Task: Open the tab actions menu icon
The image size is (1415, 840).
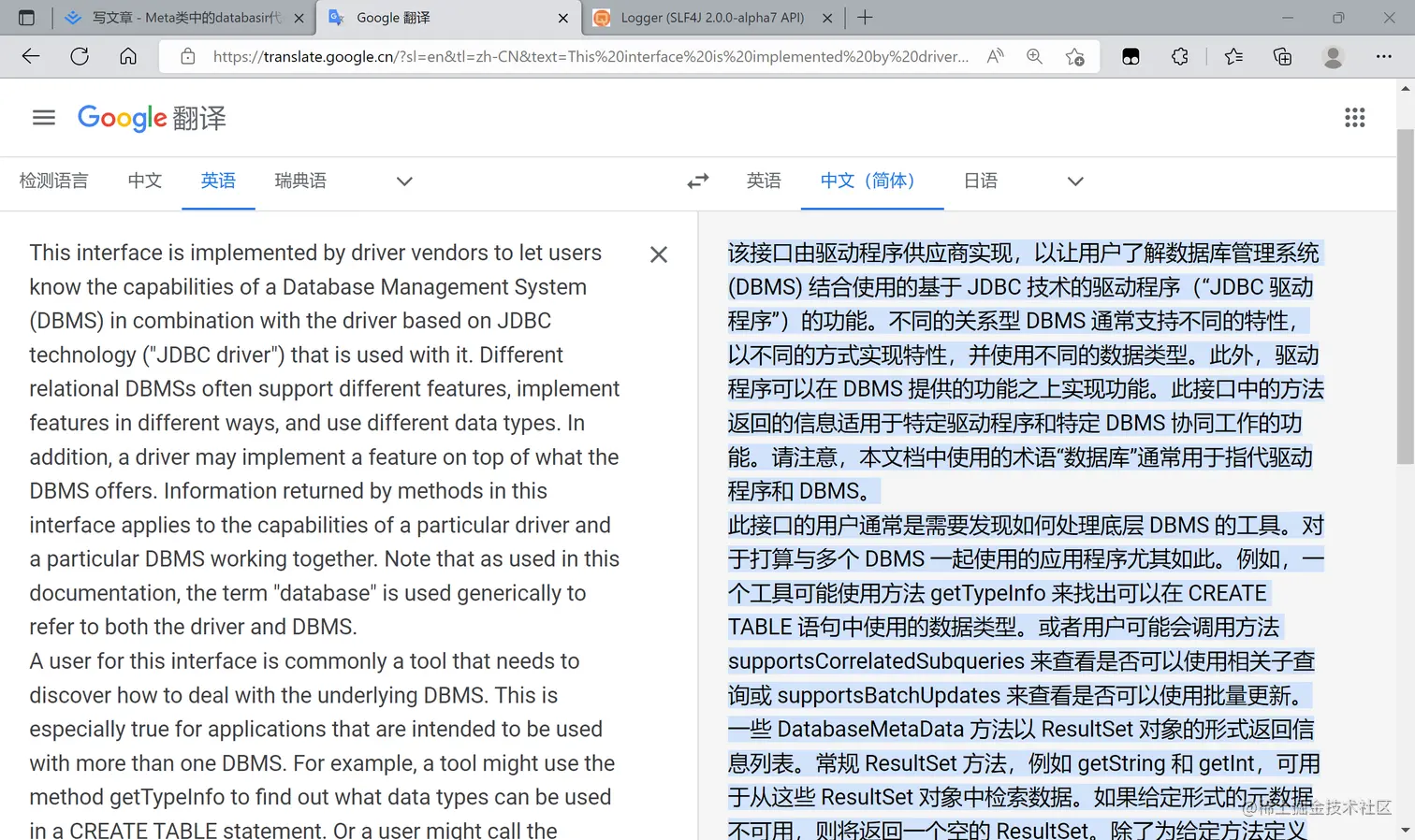Action: [26, 18]
